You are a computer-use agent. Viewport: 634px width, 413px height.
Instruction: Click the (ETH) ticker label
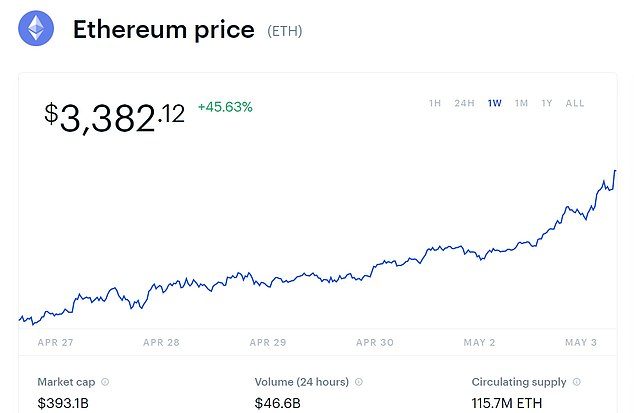click(x=284, y=31)
